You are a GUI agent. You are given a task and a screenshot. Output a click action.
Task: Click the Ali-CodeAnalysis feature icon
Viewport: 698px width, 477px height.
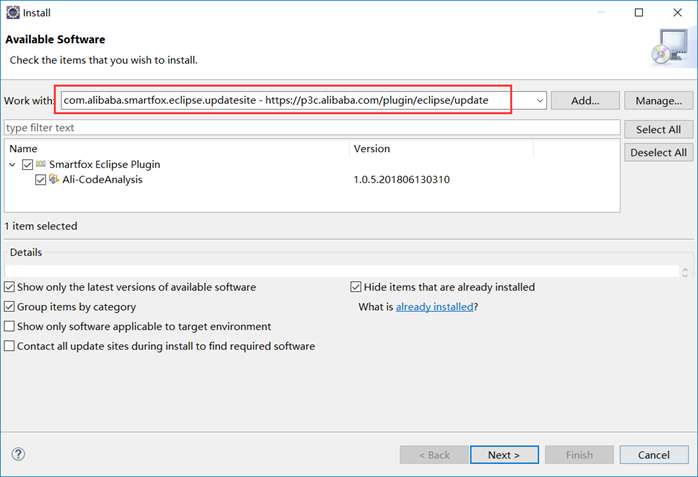[54, 180]
